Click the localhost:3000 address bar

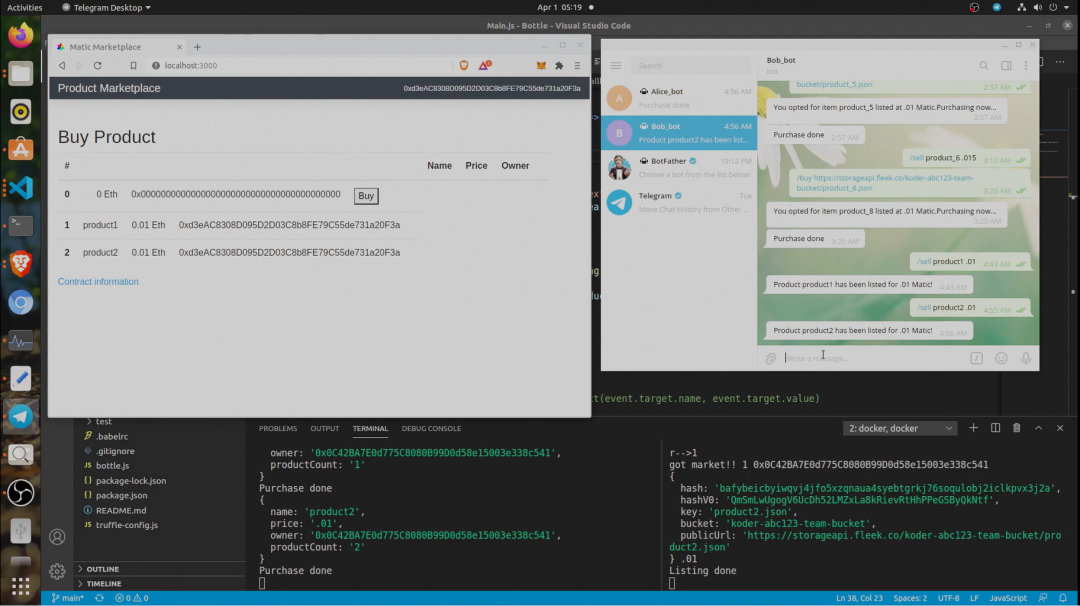[300, 65]
